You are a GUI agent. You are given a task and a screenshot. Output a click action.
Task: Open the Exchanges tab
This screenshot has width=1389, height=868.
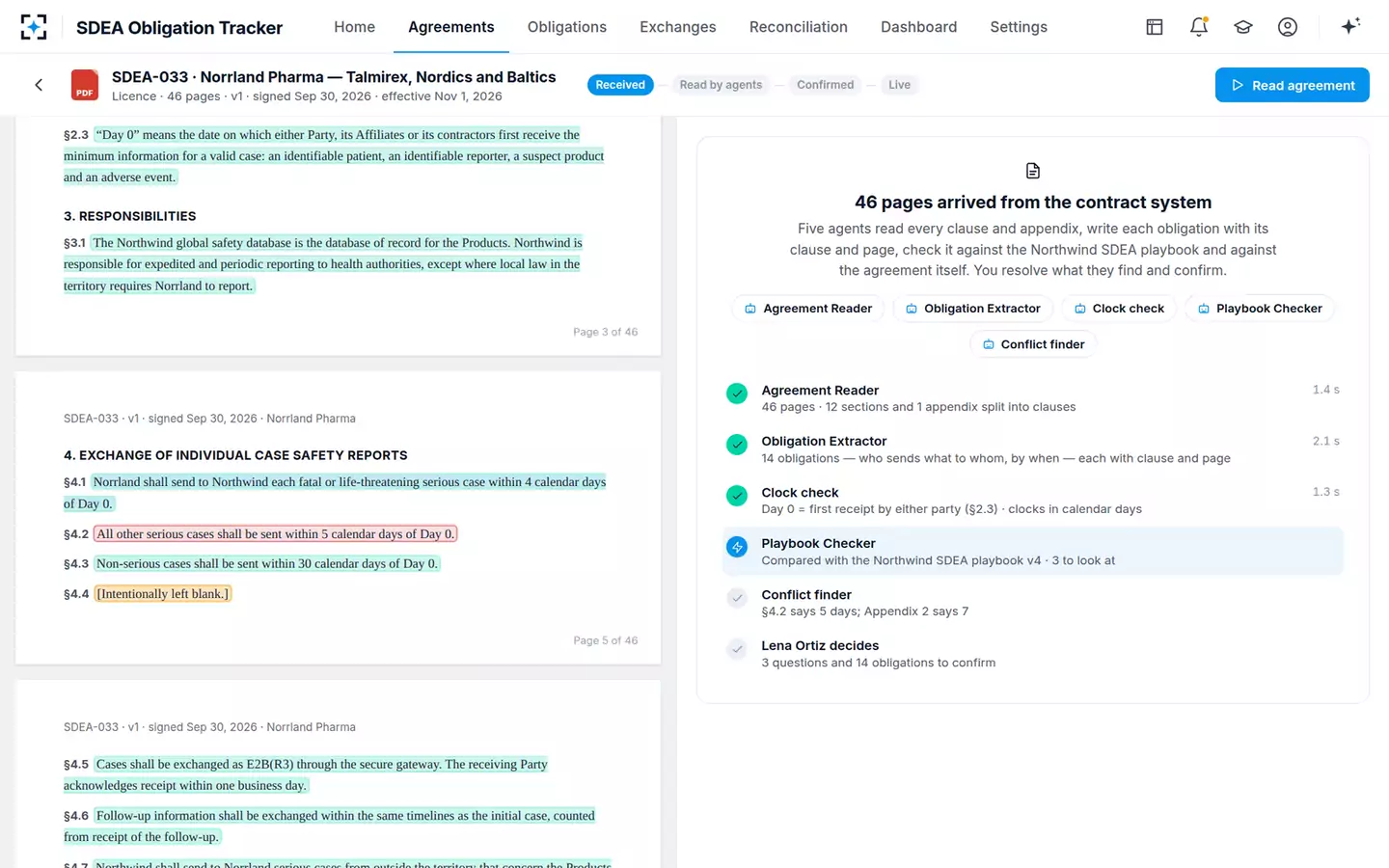click(x=678, y=27)
